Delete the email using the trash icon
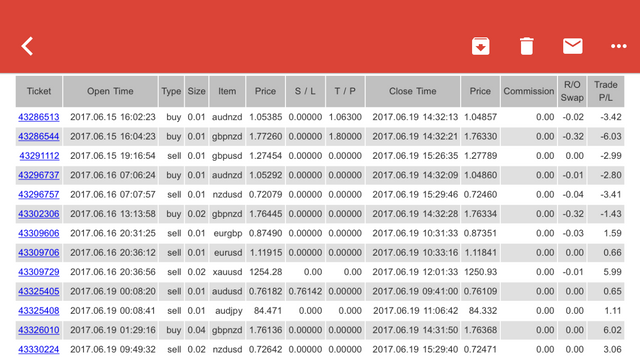The height and width of the screenshot is (360, 640). click(527, 46)
